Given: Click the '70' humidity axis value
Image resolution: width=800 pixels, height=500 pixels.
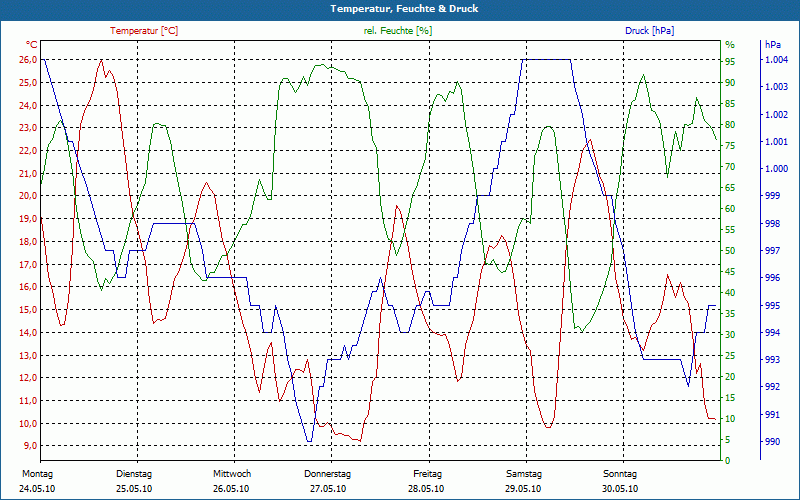Looking at the screenshot, I should click(730, 167).
